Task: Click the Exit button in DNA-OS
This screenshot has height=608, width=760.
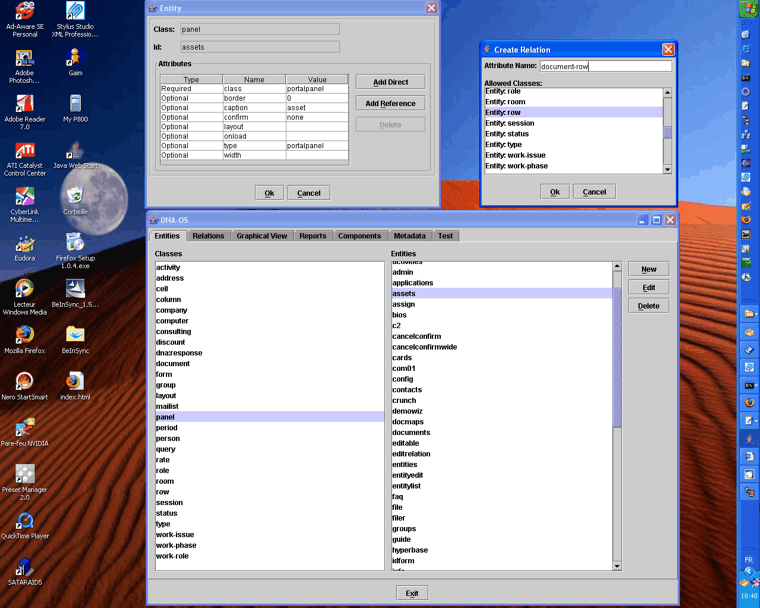Action: (x=412, y=593)
